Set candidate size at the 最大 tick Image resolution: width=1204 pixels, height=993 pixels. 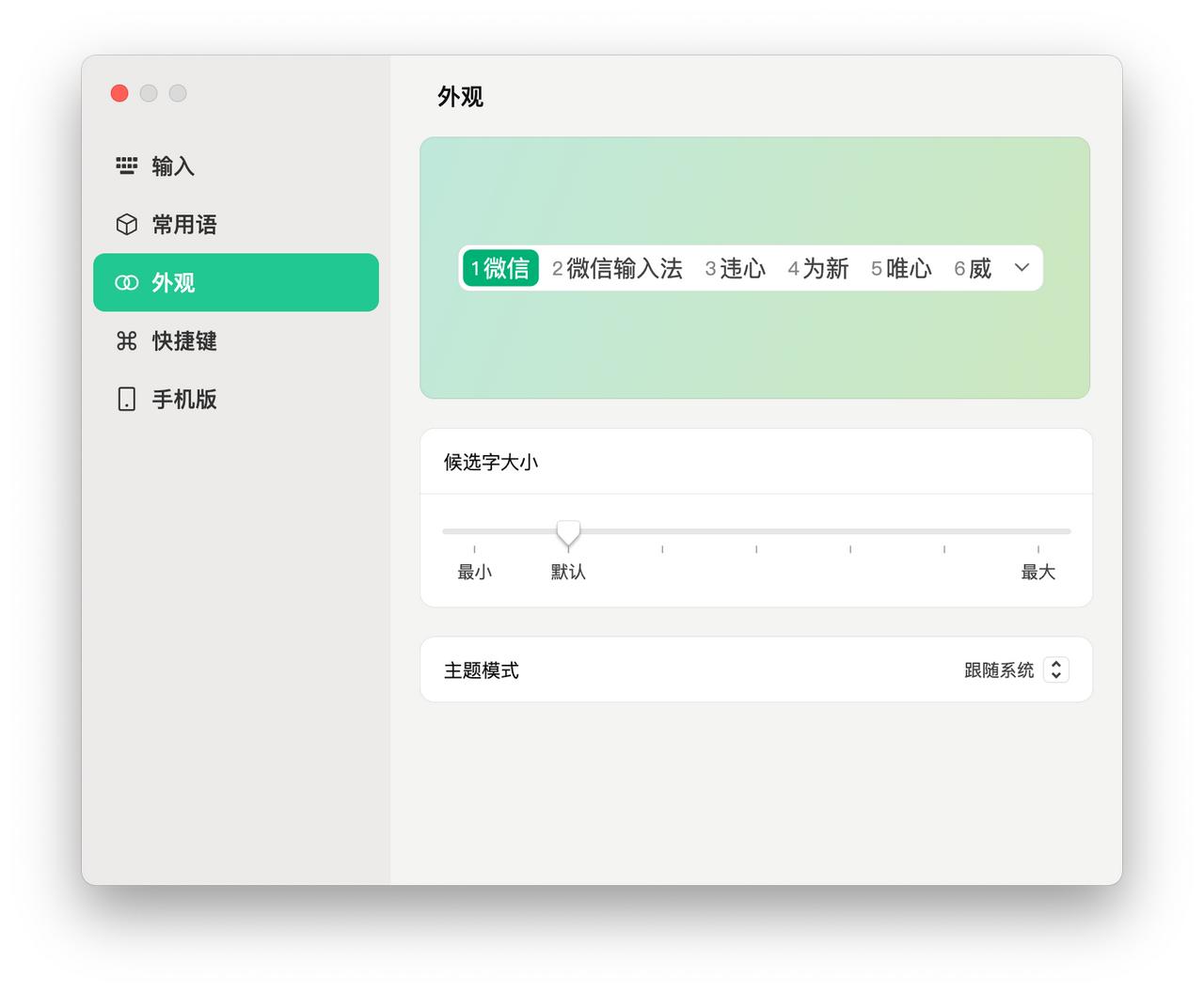pos(1038,549)
